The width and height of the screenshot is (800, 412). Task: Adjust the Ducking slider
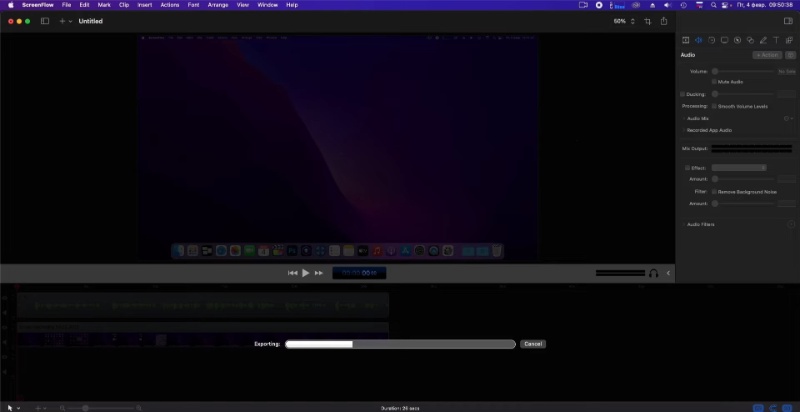coord(743,94)
